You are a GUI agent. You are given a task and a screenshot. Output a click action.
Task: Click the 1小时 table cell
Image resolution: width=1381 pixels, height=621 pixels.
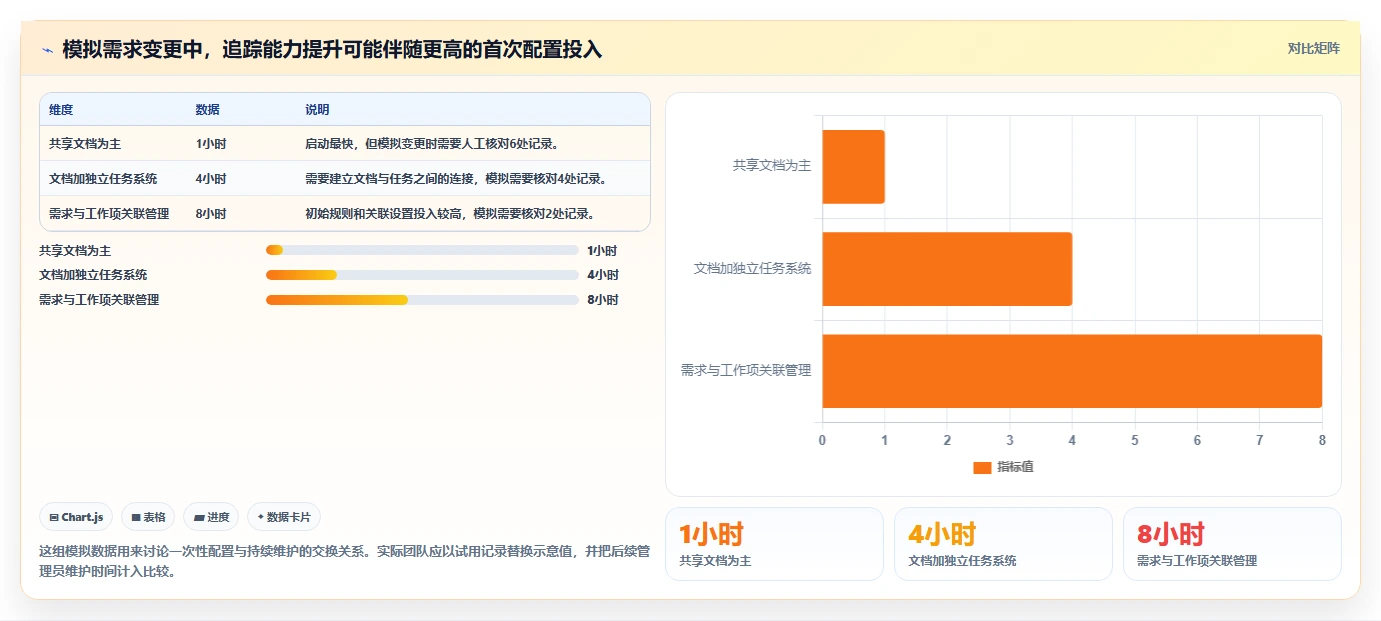point(211,144)
